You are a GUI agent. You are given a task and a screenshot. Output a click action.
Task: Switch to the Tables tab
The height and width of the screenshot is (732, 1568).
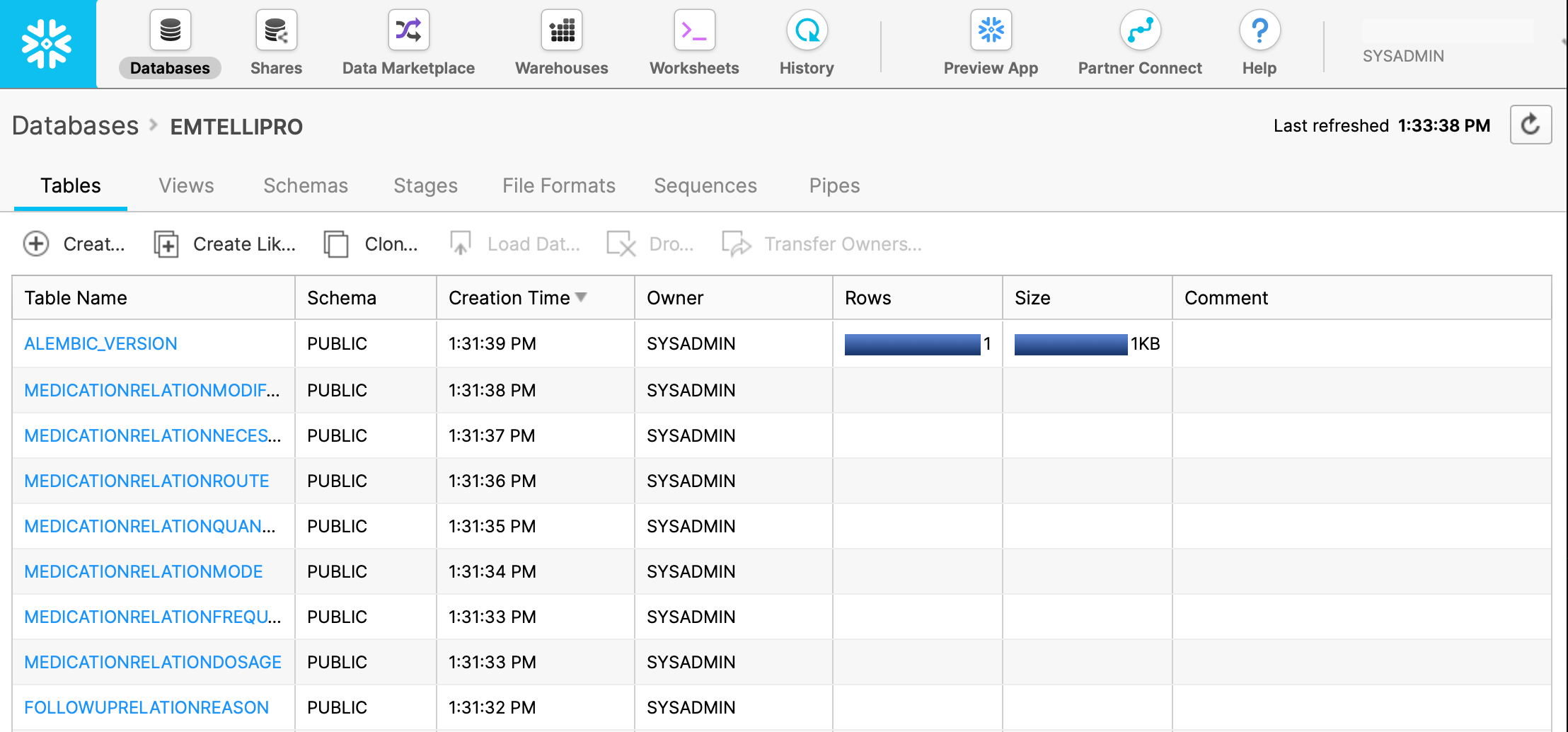(x=71, y=185)
